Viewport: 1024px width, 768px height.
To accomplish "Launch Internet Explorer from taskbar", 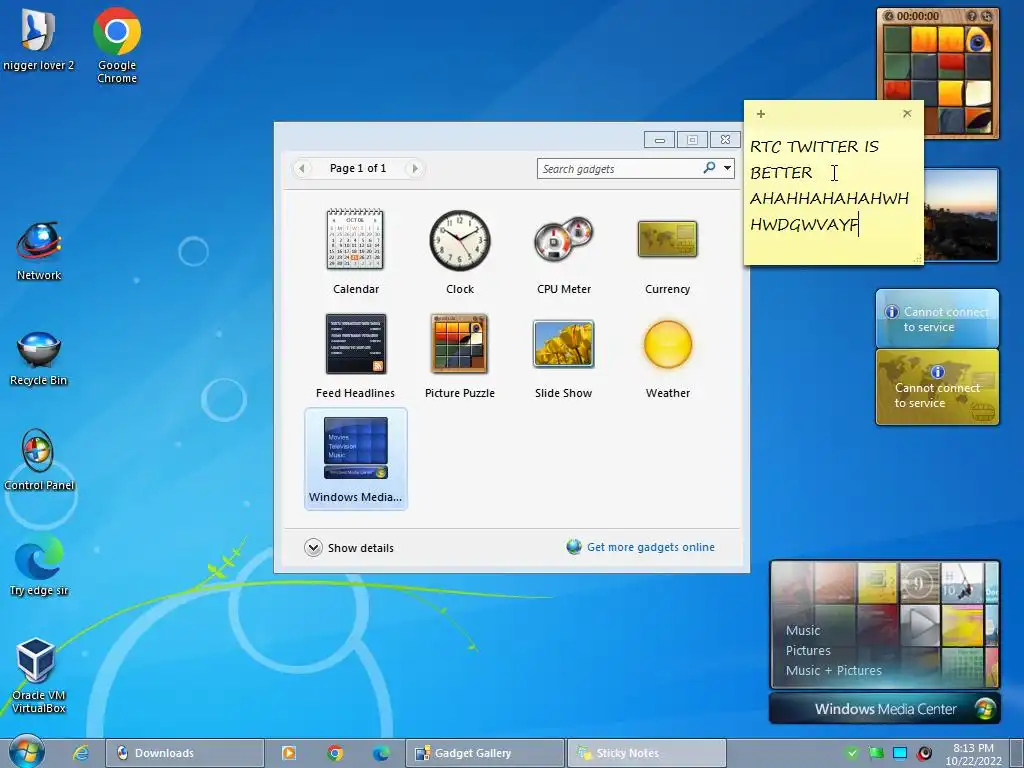I will (x=80, y=753).
